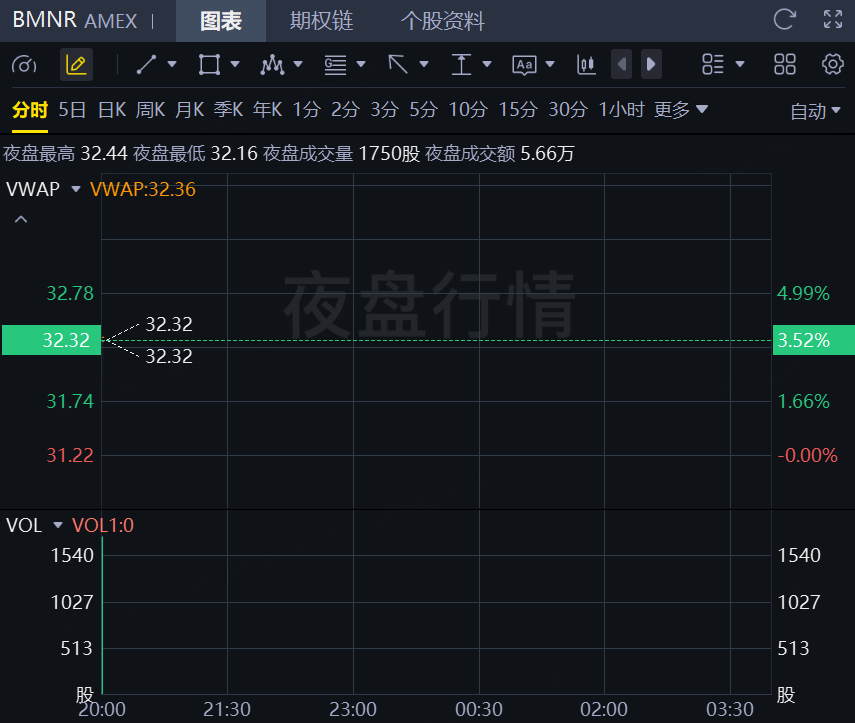Click the chart list layout icon
Viewport: 855px width, 723px height.
point(713,64)
